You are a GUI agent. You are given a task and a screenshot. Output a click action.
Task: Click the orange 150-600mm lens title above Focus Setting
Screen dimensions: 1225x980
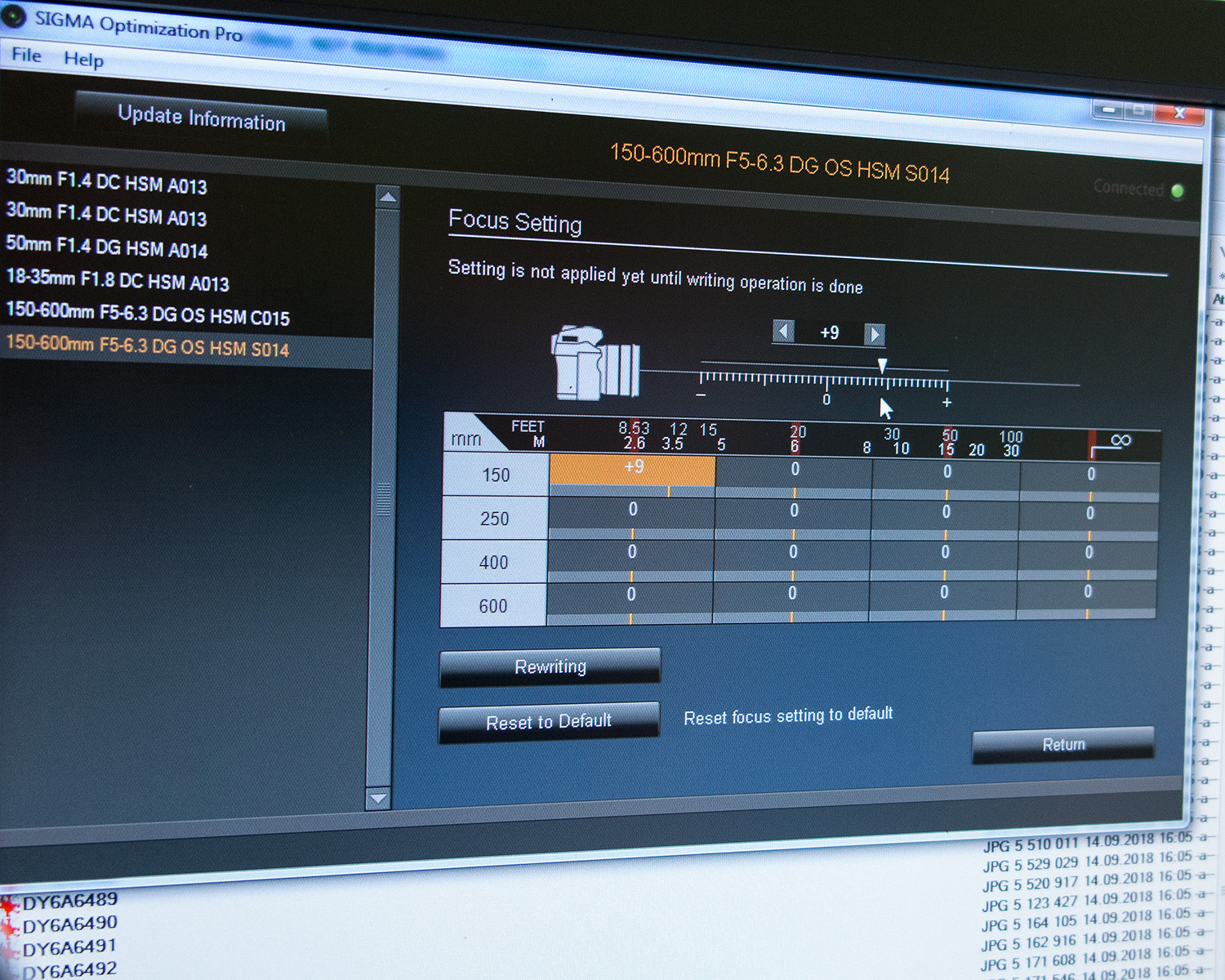pyautogui.click(x=780, y=163)
